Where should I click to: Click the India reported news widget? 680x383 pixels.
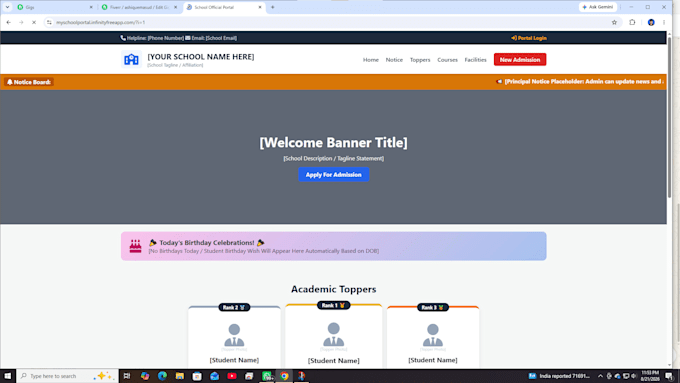point(559,376)
